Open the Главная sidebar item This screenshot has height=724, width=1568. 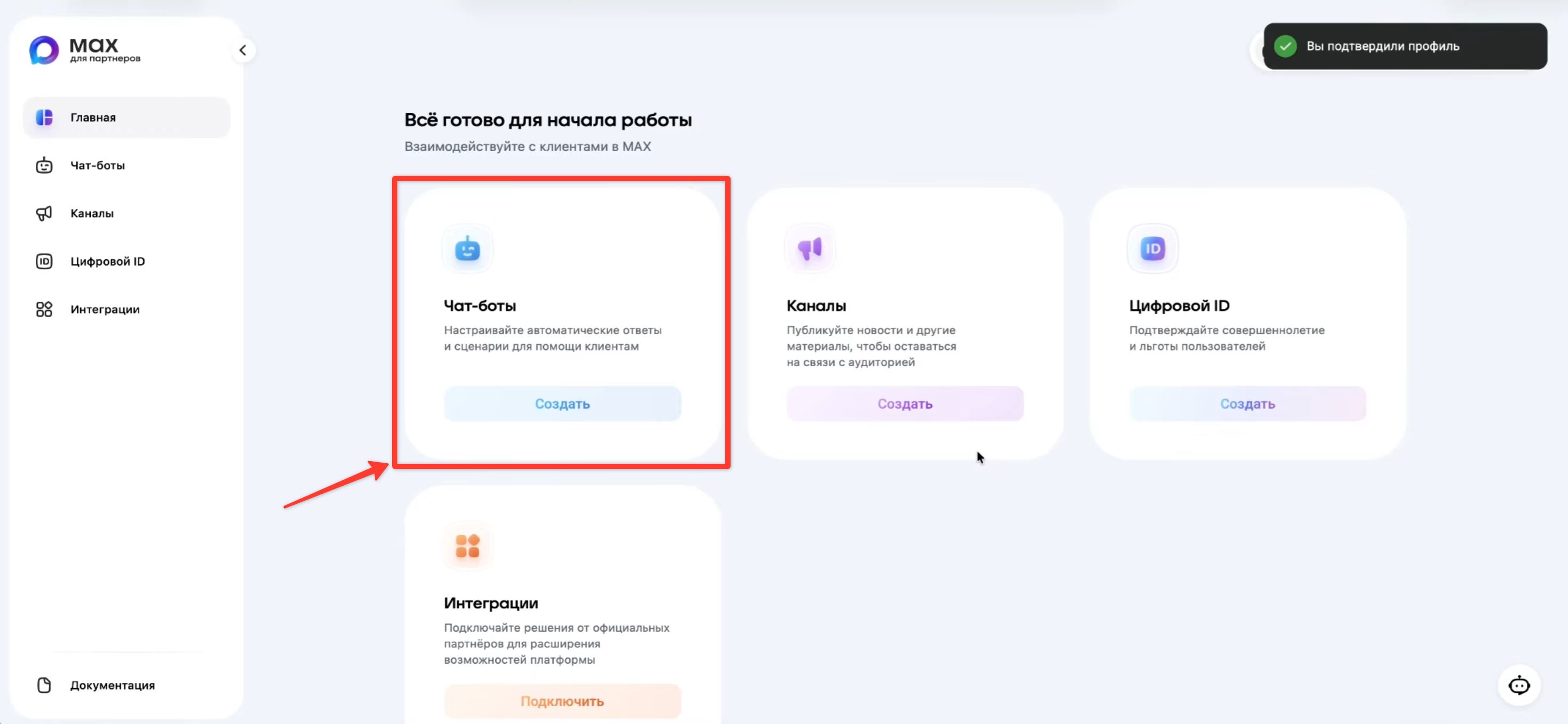[127, 117]
